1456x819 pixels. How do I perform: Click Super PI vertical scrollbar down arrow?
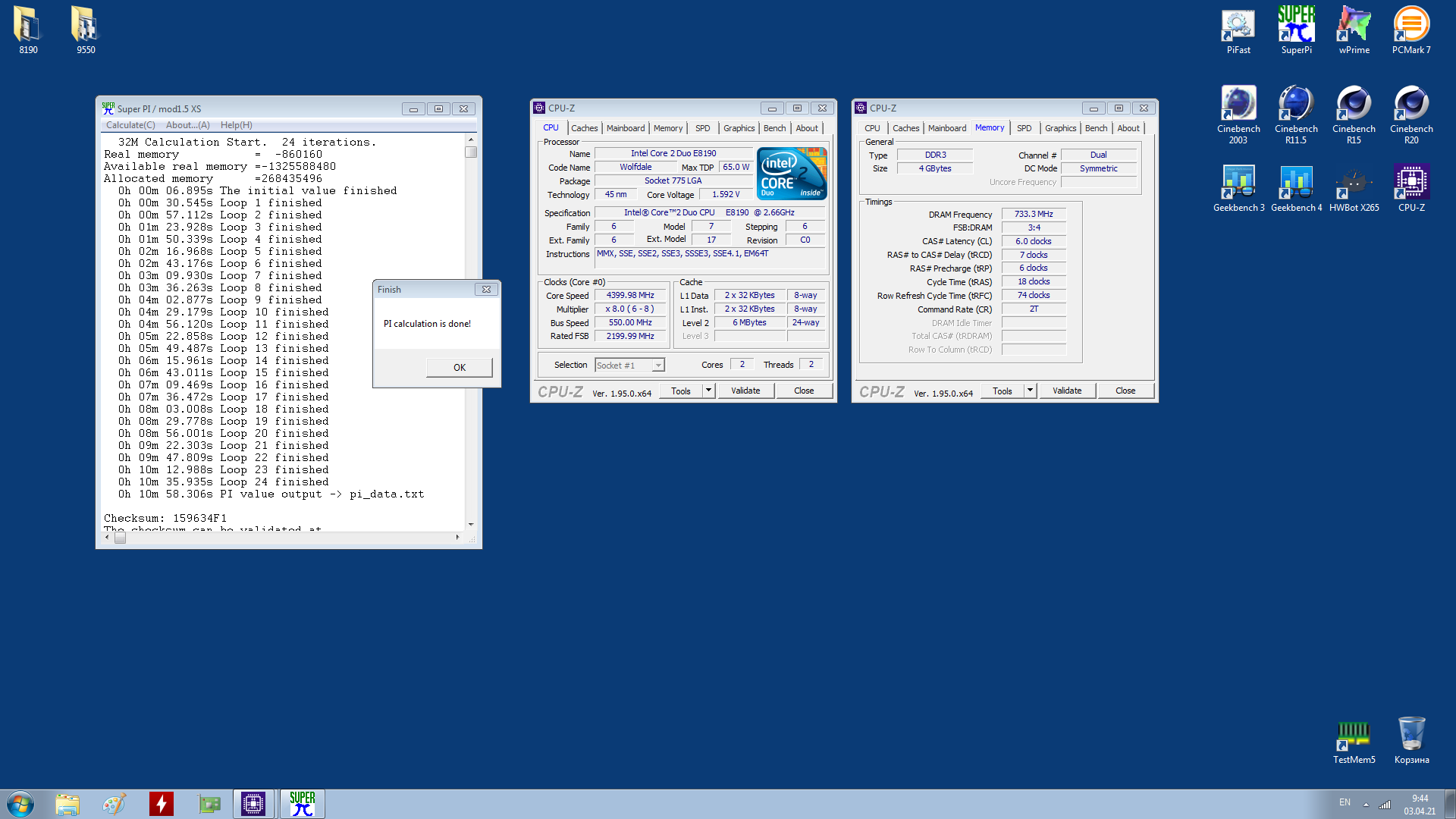[x=471, y=525]
